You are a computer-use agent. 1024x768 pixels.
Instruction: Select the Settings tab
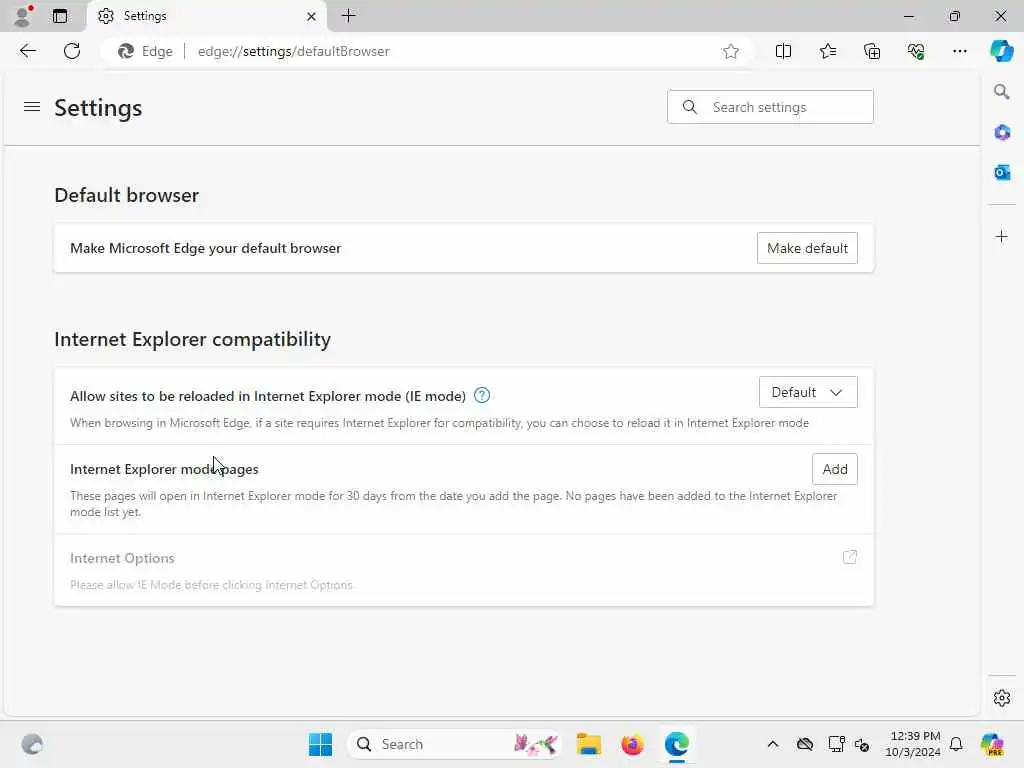coord(206,16)
